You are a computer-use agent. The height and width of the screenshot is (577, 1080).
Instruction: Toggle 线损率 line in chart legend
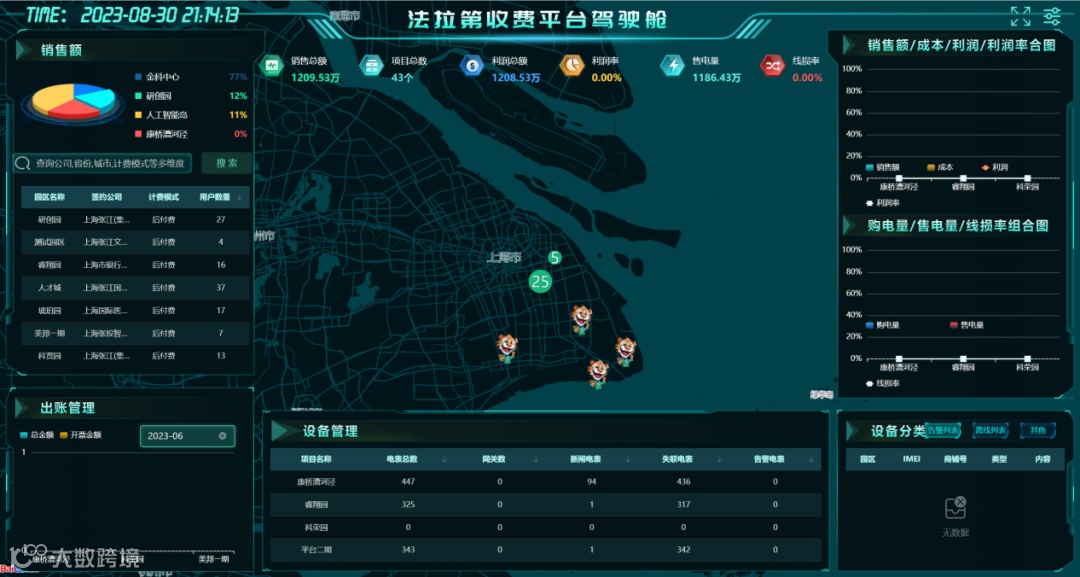(883, 384)
